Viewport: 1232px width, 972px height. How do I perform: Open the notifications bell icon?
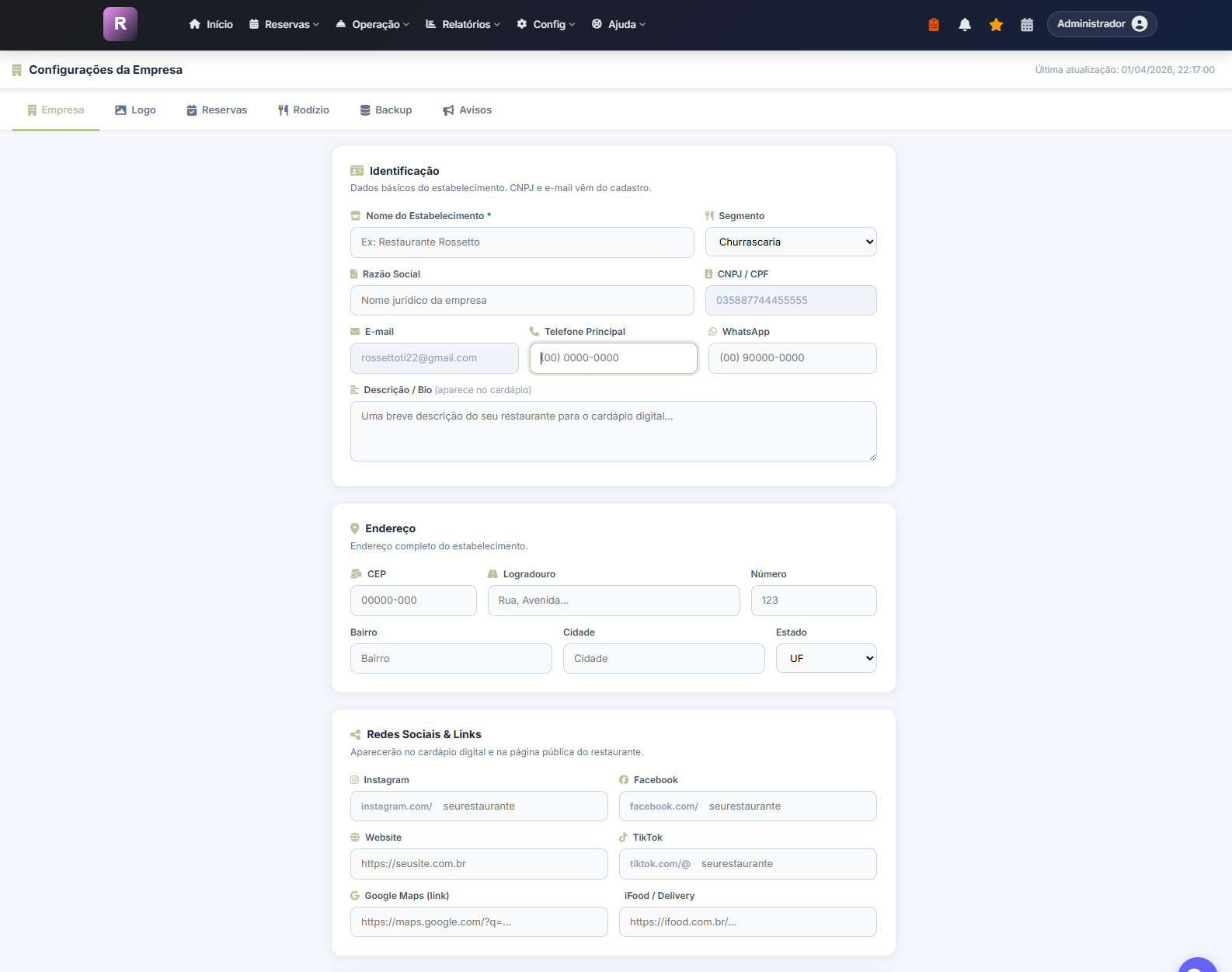[965, 25]
